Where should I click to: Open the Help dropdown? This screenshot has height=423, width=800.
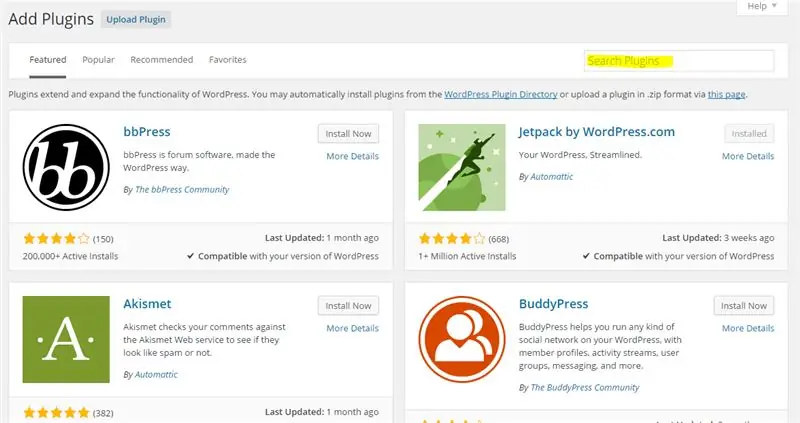point(762,6)
